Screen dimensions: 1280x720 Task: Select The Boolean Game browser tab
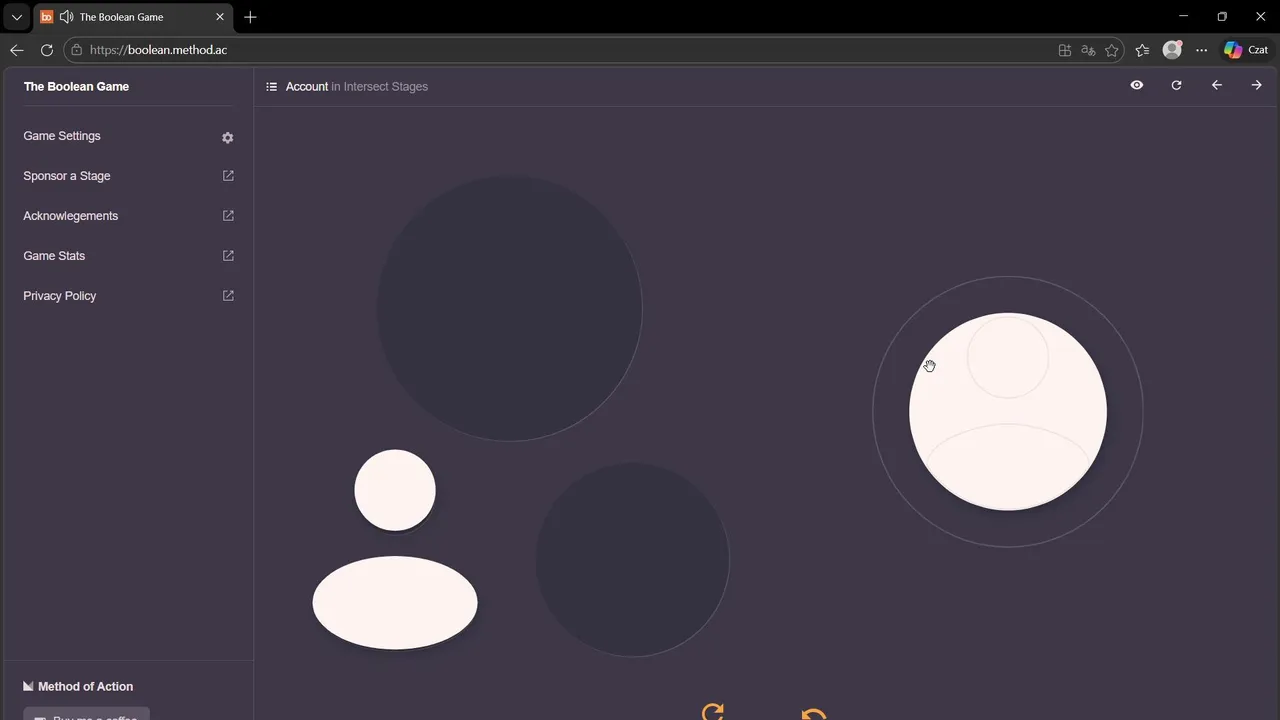pos(133,17)
